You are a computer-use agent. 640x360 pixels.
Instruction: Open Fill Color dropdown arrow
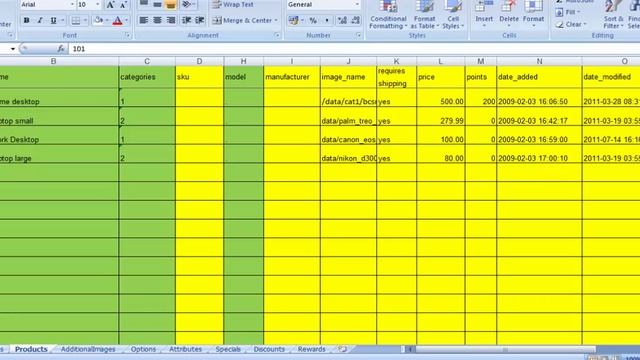[x=107, y=20]
